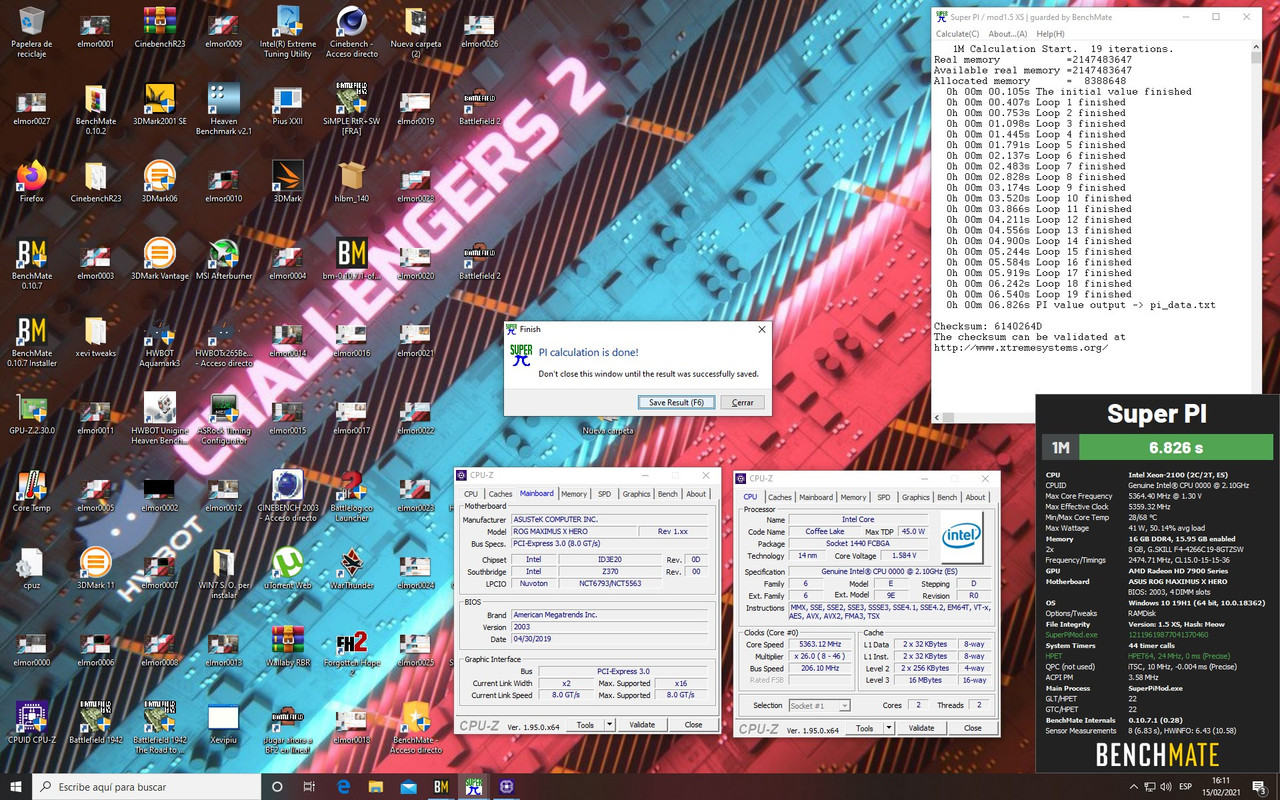Switch to Caches tab in the Mainboard CPU-Z window
Viewport: 1280px width, 800px height.
tap(500, 494)
